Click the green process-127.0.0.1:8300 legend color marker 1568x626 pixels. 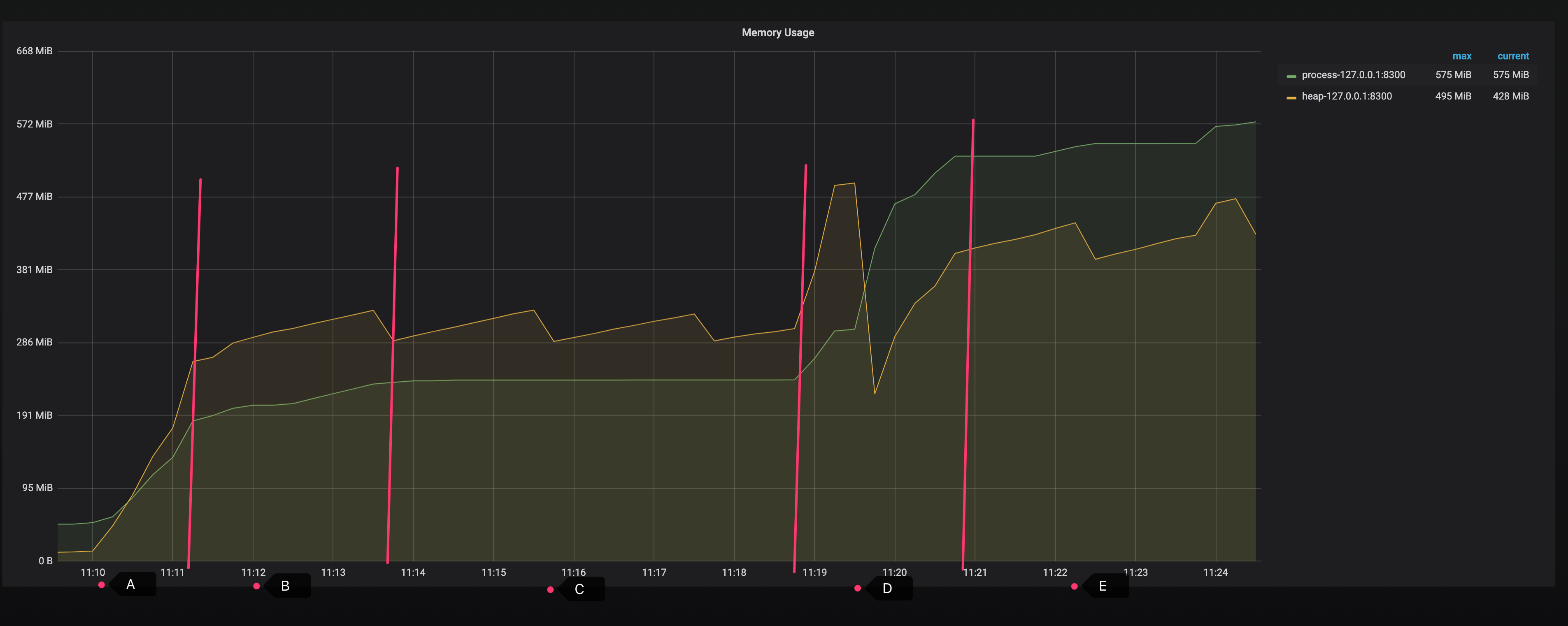click(1291, 75)
